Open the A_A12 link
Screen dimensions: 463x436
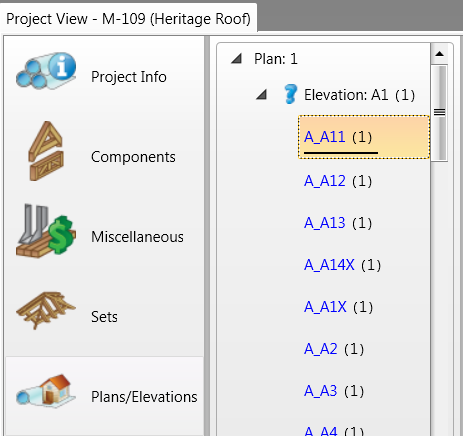(x=325, y=181)
